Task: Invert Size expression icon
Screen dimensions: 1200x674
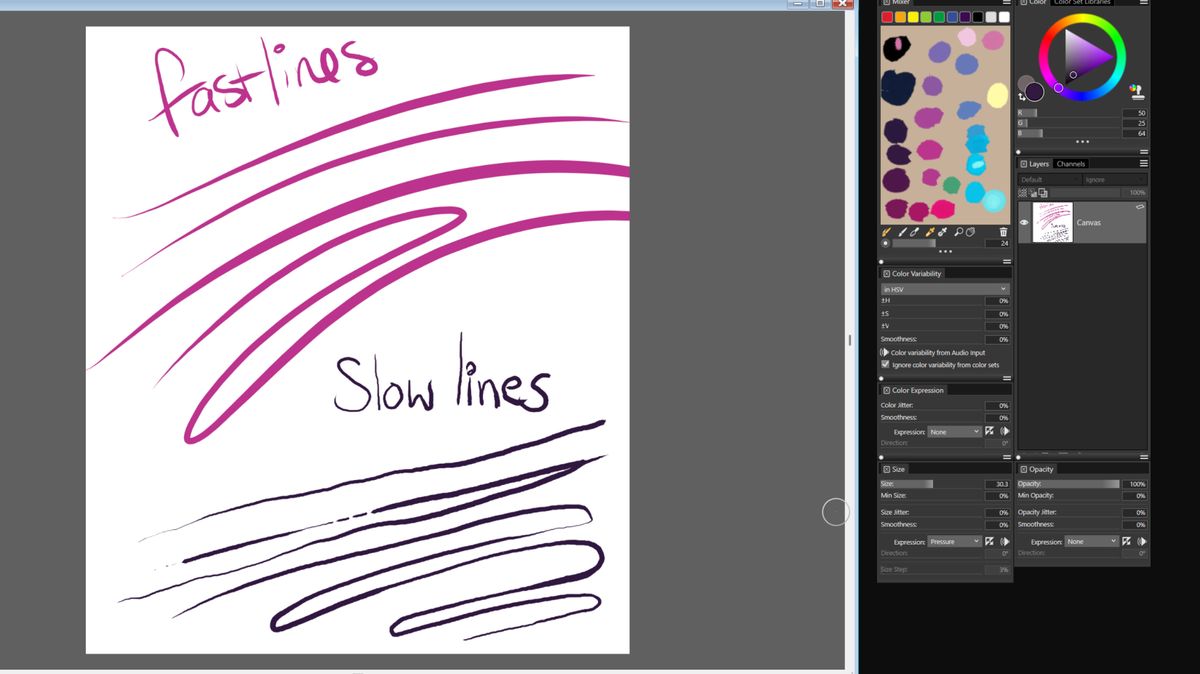Action: [x=990, y=541]
